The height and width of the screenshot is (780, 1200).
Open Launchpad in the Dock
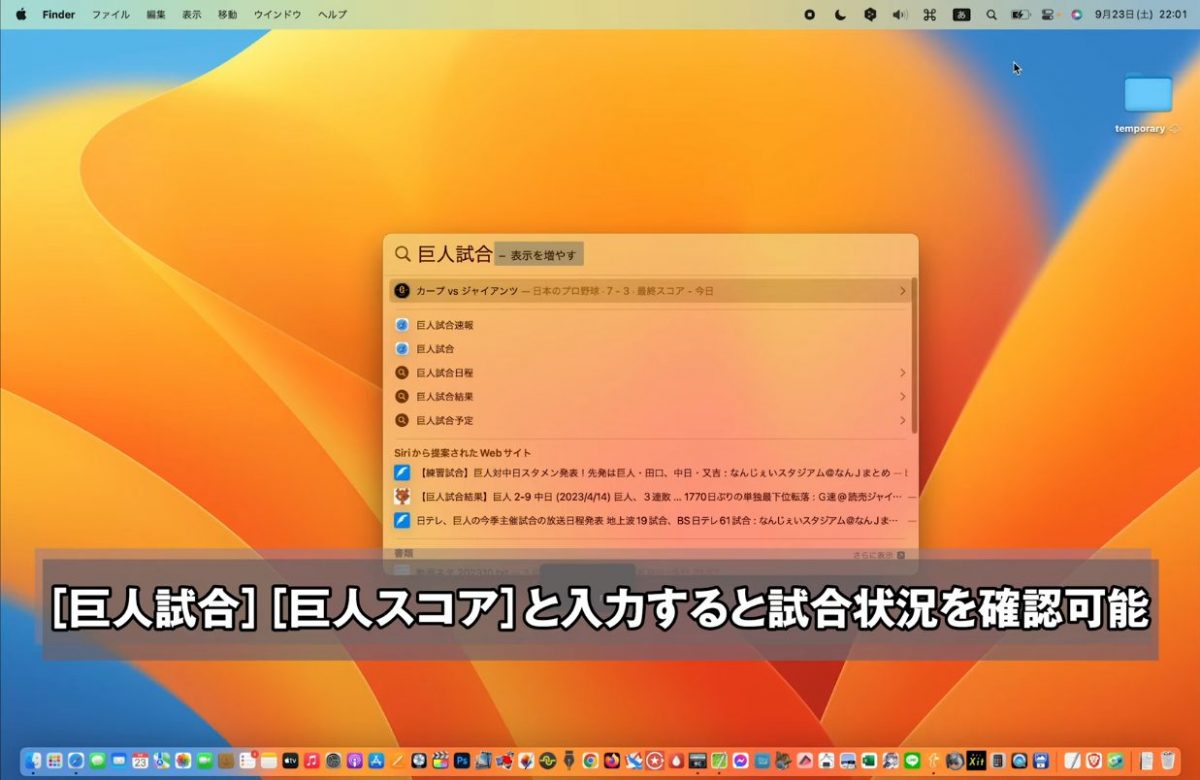54,761
